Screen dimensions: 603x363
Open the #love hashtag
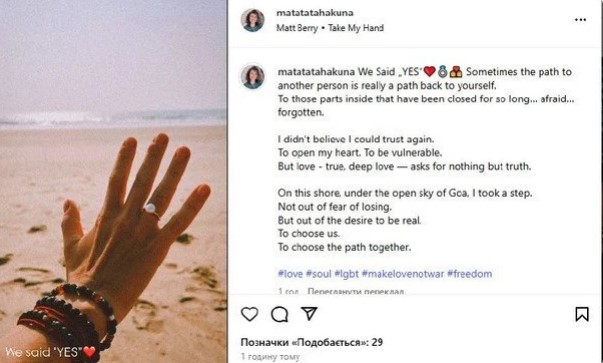[x=290, y=274]
